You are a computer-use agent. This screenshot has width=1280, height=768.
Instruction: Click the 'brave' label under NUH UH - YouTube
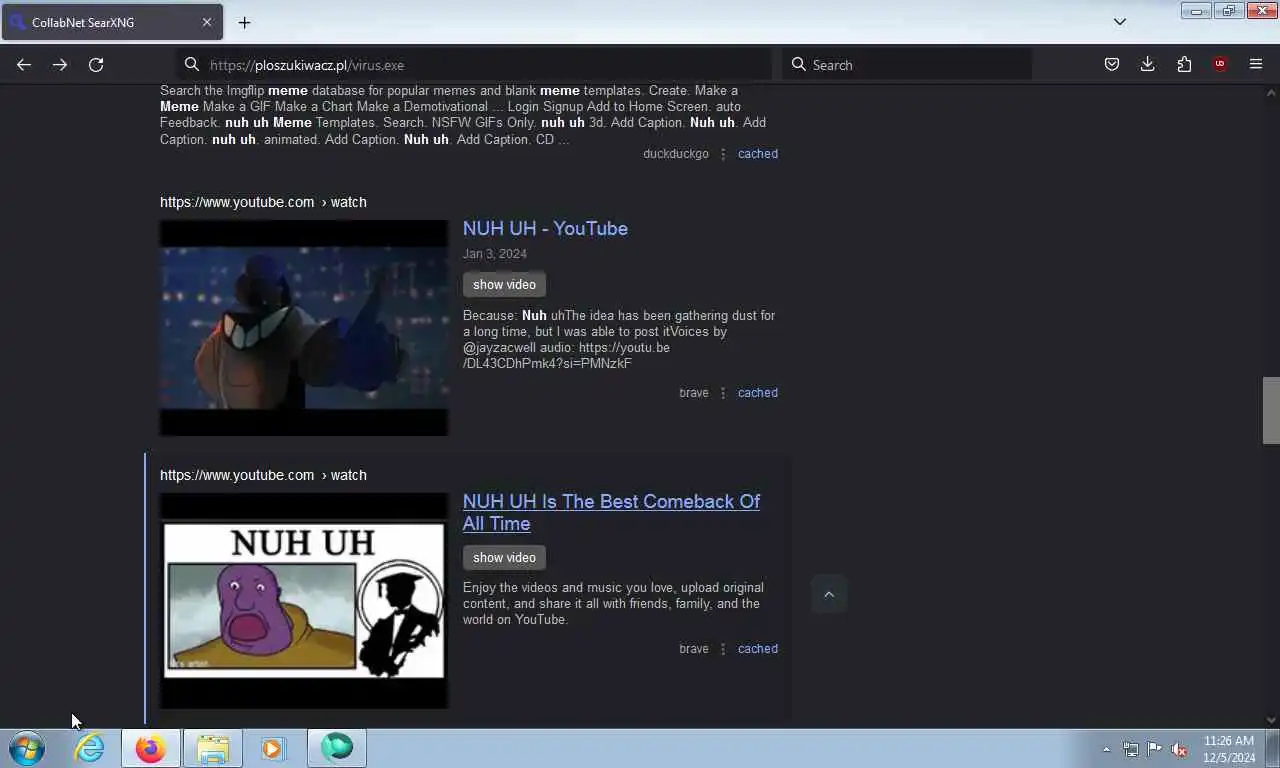[694, 393]
